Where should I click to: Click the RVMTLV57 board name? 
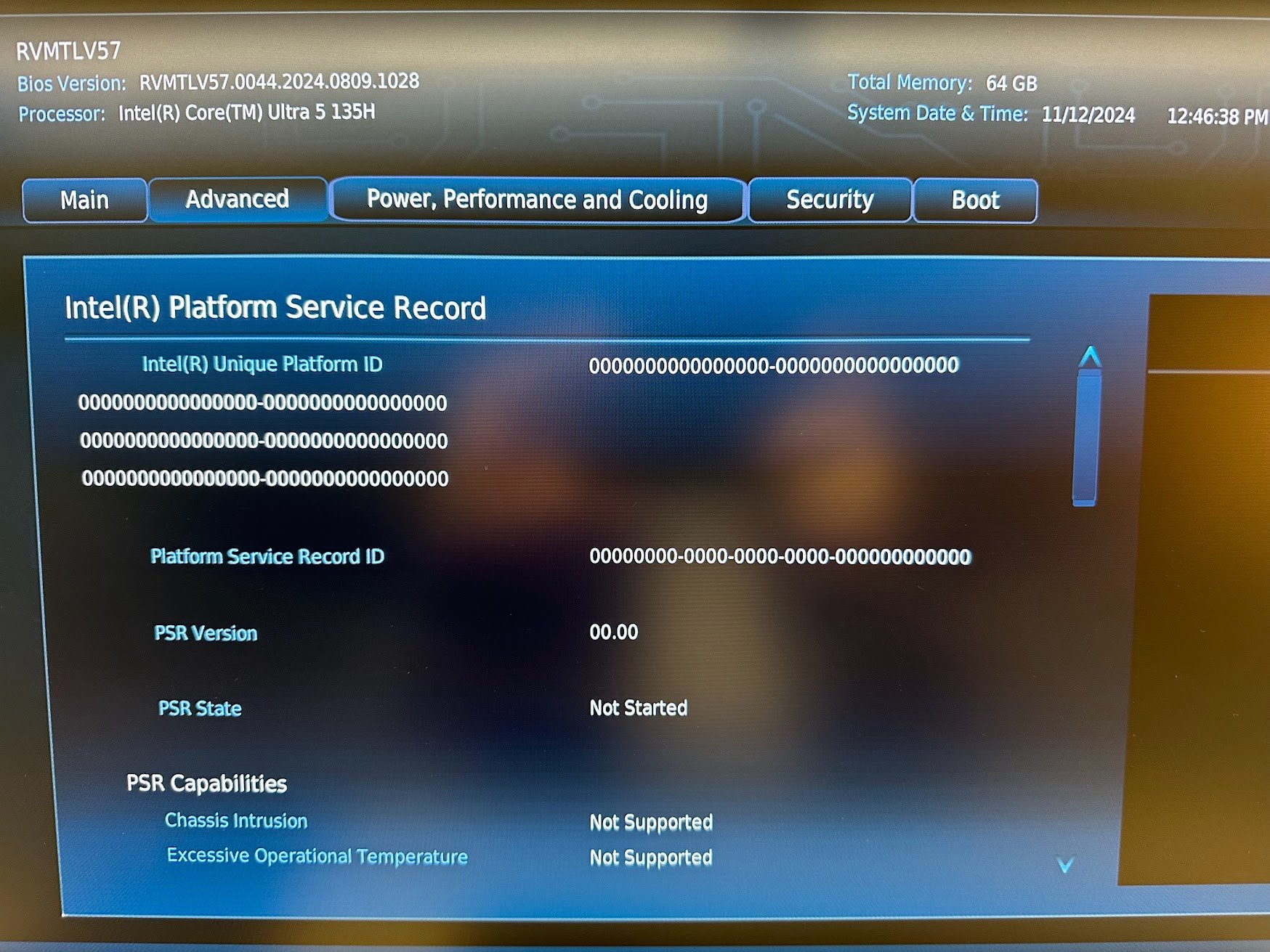coord(68,51)
